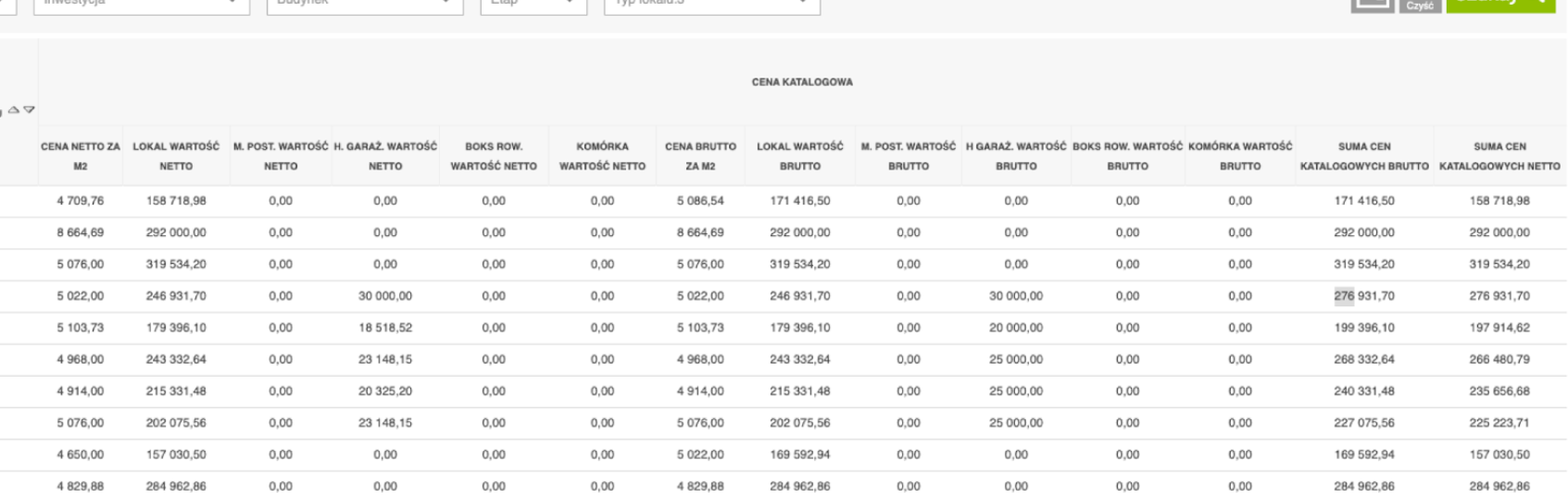Click the 30 000,00 value in H. garaż. netto

385,296
